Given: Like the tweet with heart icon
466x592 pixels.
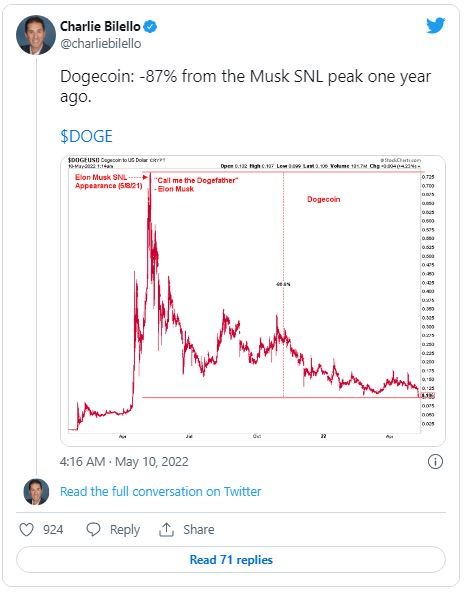Looking at the screenshot, I should pos(26,529).
